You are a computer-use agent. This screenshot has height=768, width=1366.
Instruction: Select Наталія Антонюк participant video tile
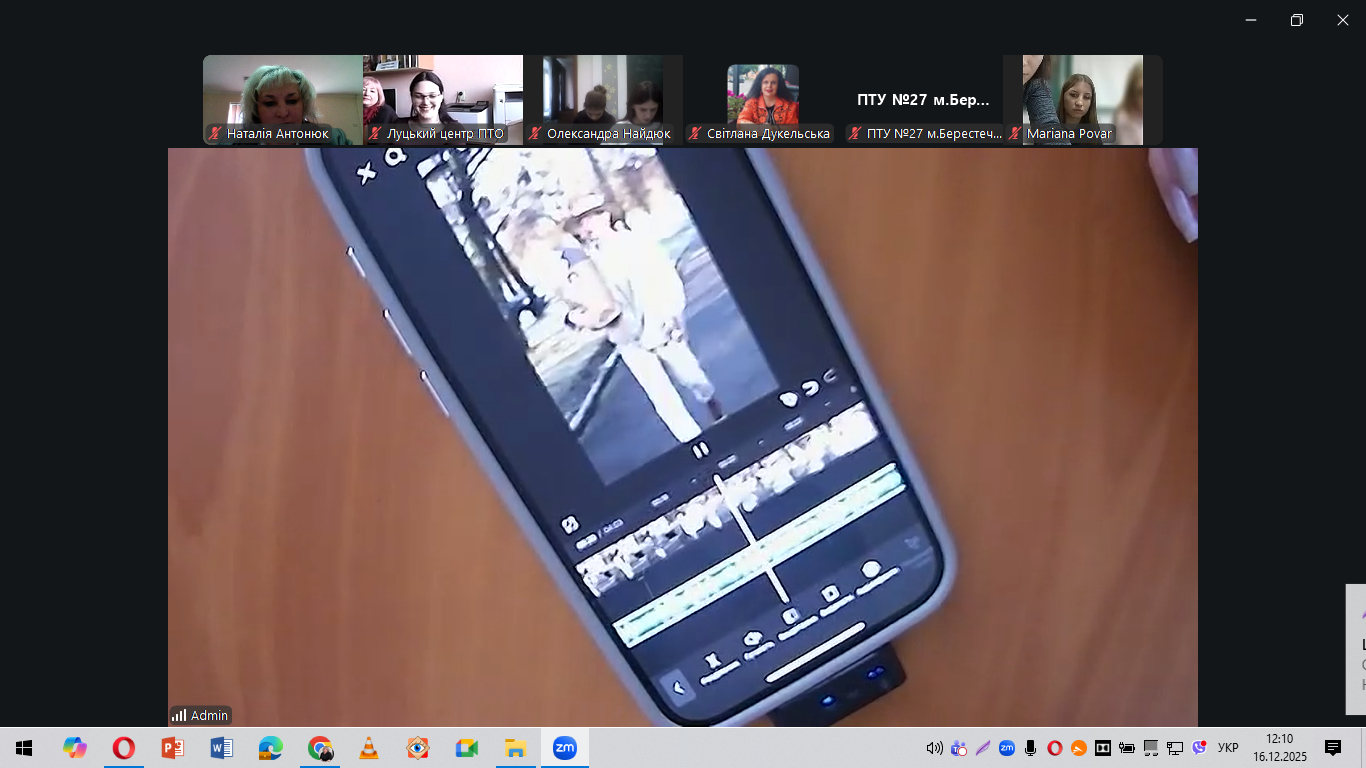(x=282, y=100)
